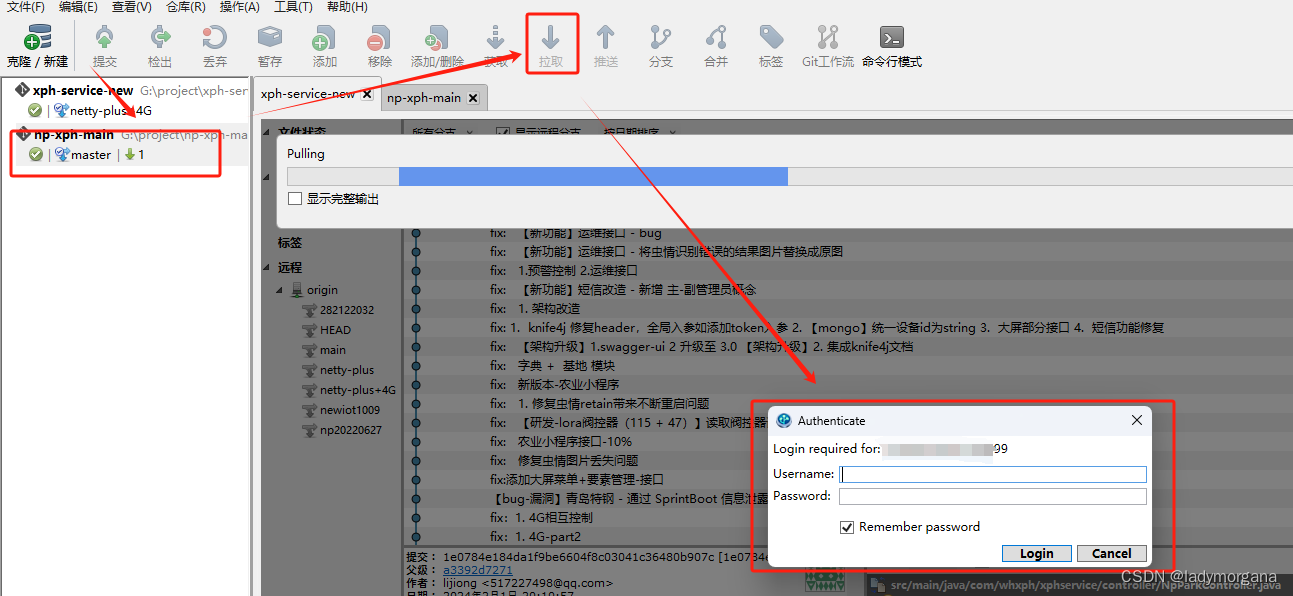Click the Cancel button in Authenticate dialog

pos(1111,554)
